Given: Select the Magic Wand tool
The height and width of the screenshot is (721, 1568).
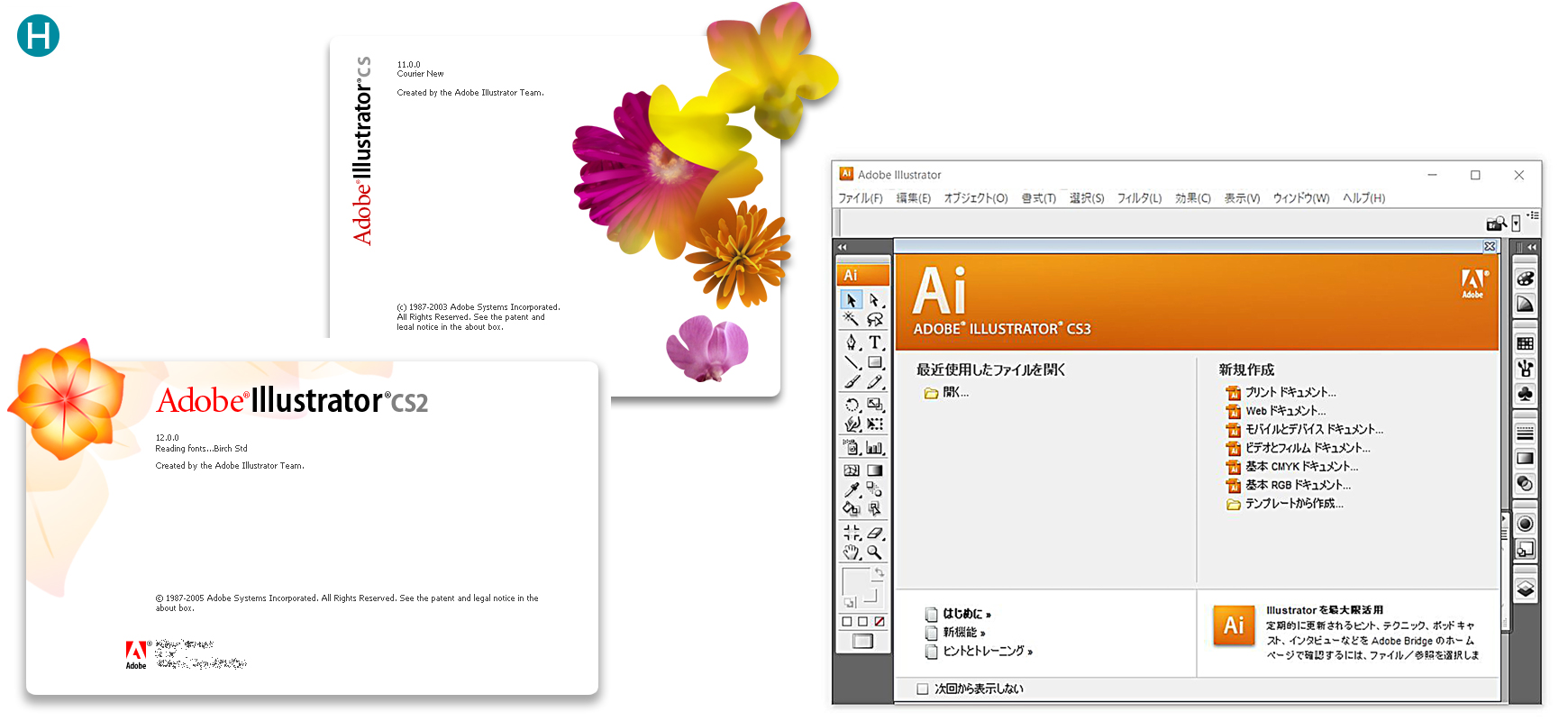Looking at the screenshot, I should pos(852,319).
